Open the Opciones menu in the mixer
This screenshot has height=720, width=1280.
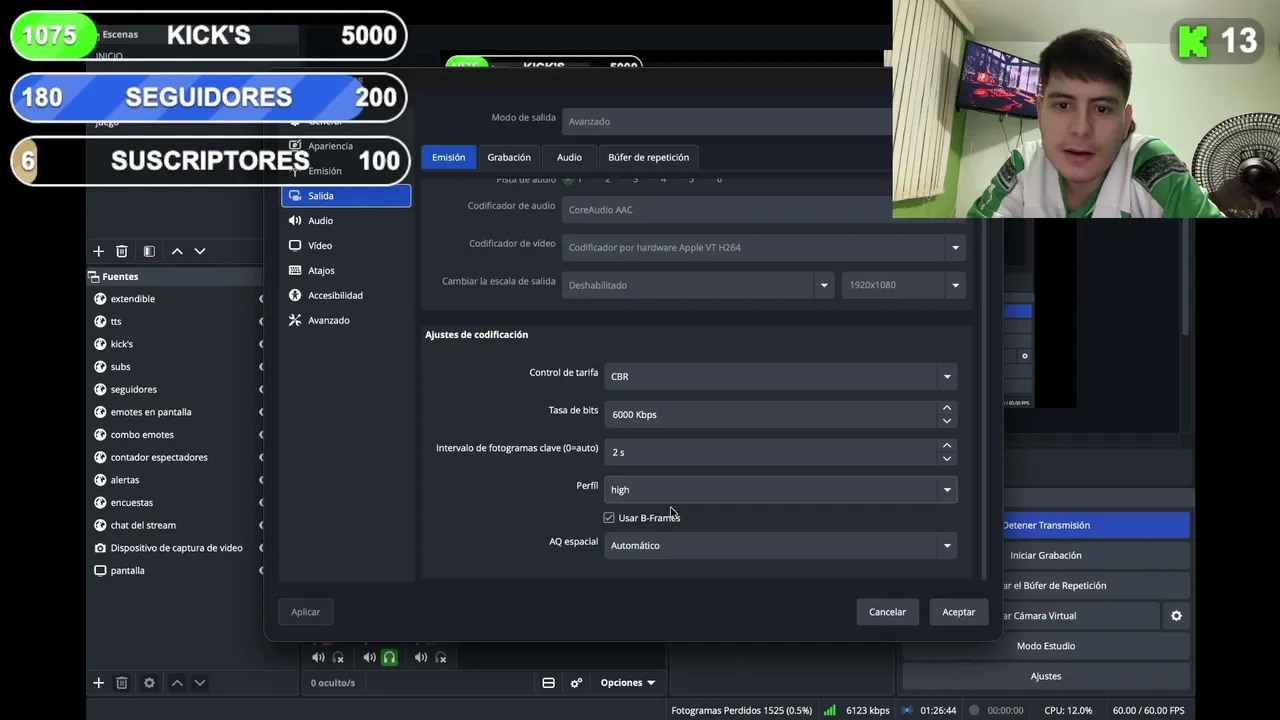point(628,683)
